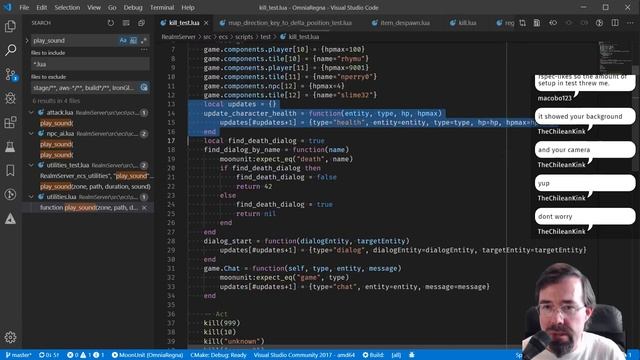Click the files to include field
The width and height of the screenshot is (640, 360).
point(90,64)
